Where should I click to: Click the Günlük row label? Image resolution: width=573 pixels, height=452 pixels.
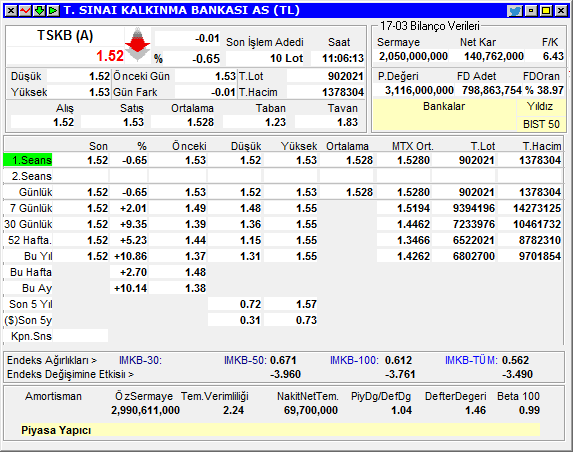pyautogui.click(x=35, y=192)
